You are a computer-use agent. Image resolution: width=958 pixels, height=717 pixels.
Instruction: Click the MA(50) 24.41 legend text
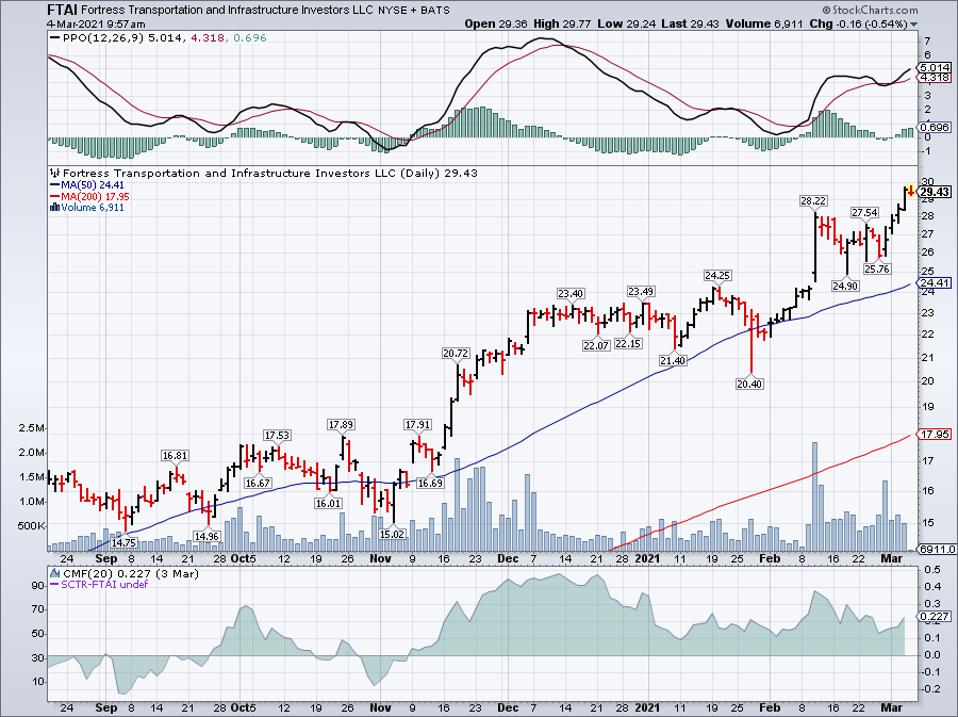[92, 185]
